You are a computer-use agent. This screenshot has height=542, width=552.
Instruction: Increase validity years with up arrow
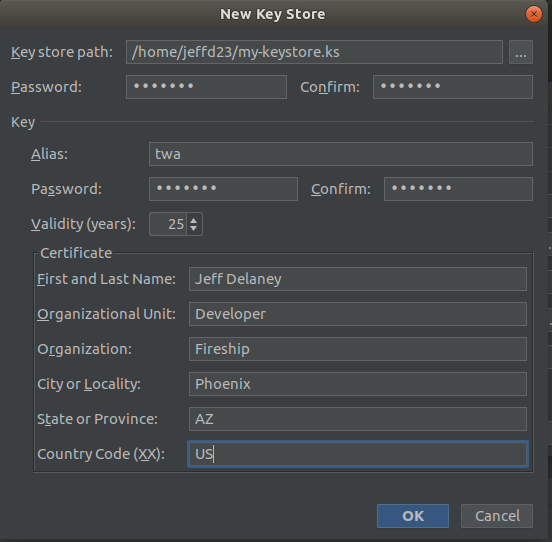tap(194, 221)
